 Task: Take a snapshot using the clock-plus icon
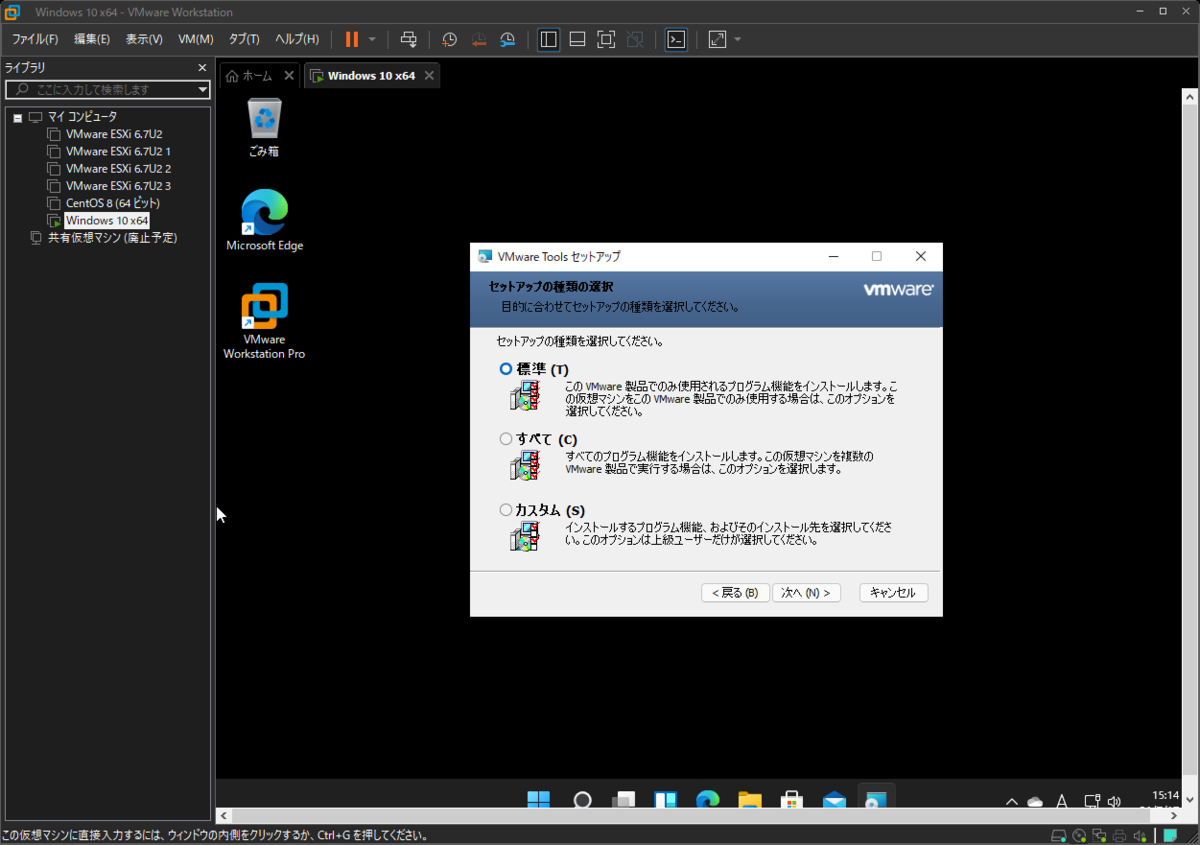(450, 39)
